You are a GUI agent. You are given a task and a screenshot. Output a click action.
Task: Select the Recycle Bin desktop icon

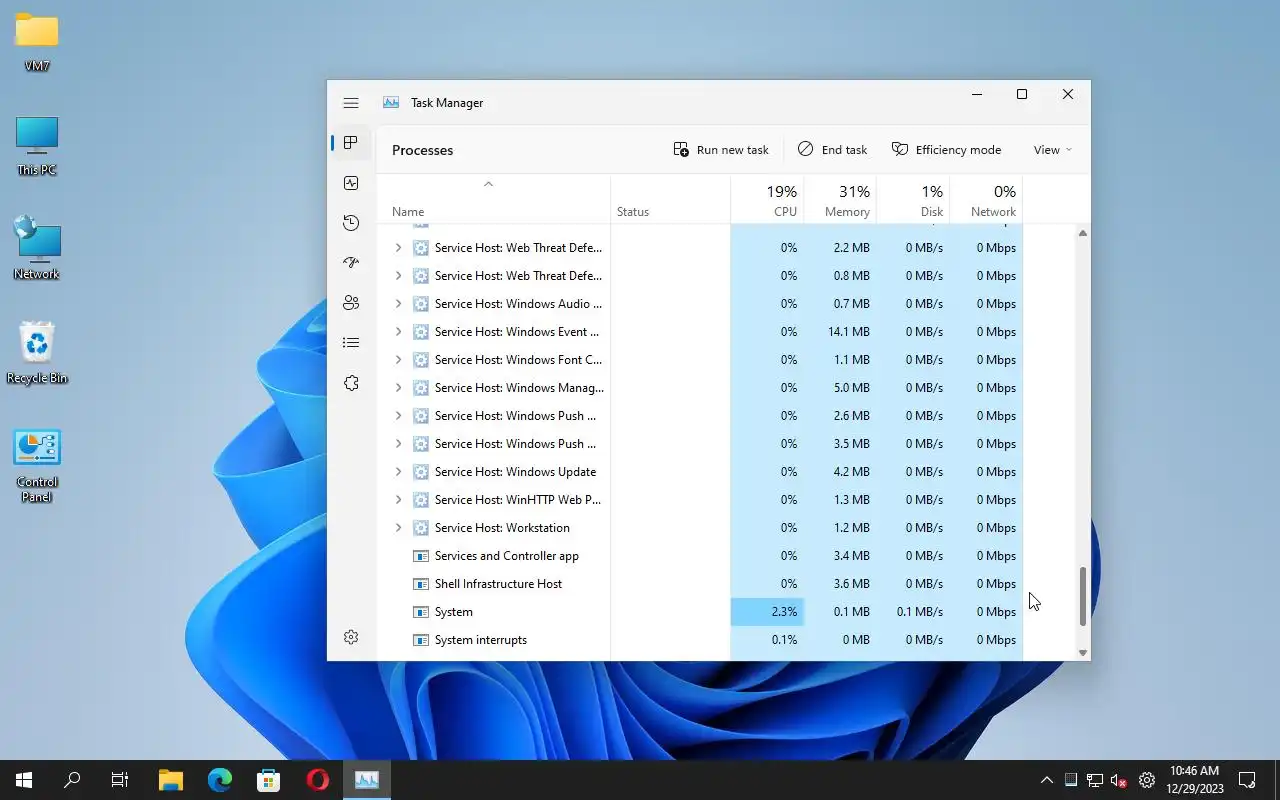[x=37, y=354]
